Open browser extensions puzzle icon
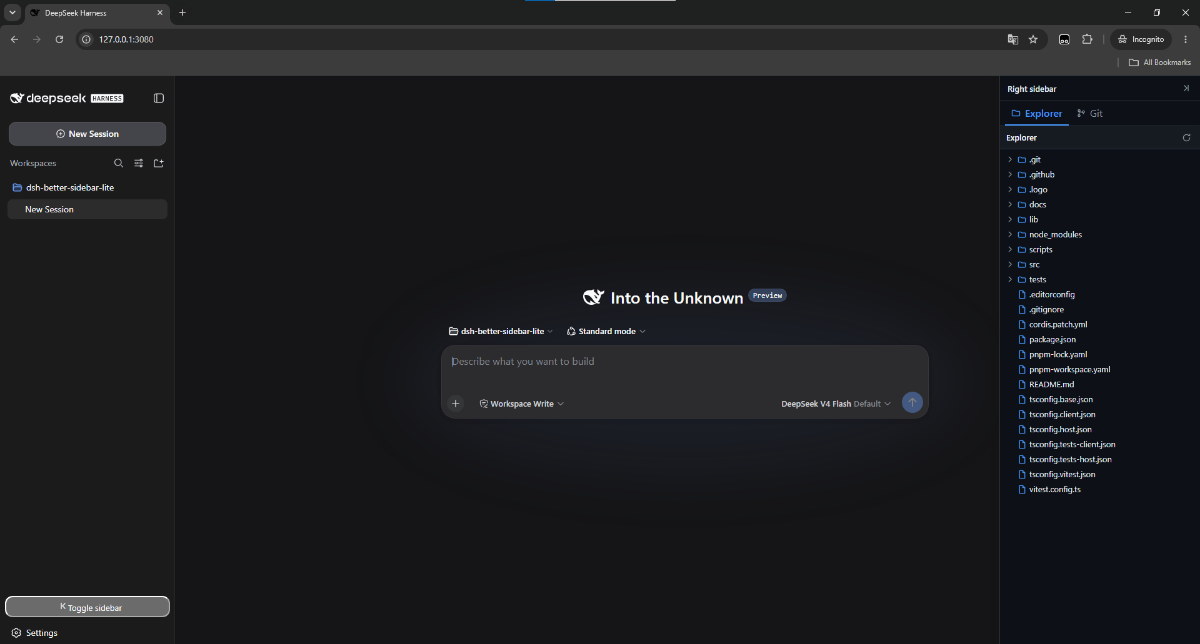 click(1087, 39)
